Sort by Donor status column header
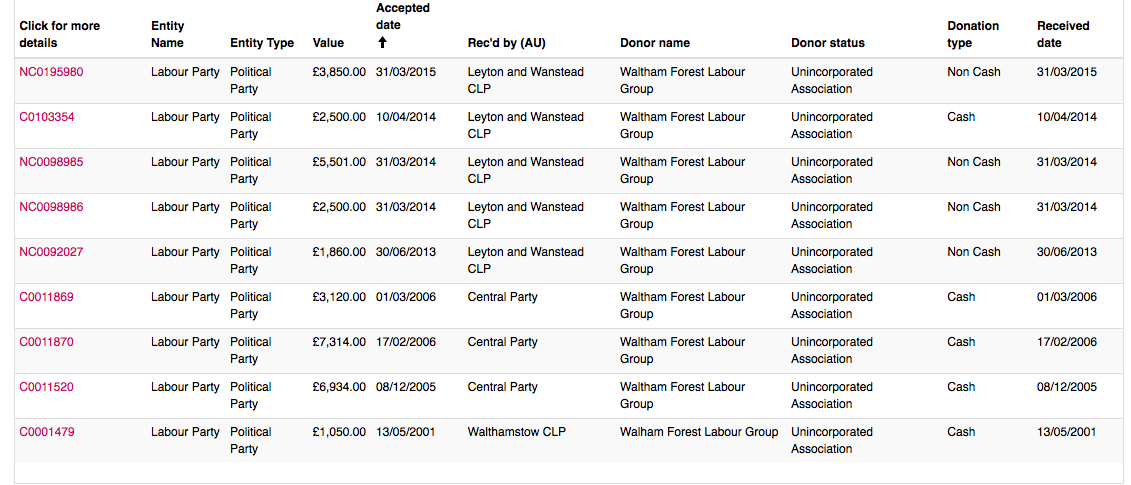Image resolution: width=1131 pixels, height=485 pixels. [x=828, y=43]
